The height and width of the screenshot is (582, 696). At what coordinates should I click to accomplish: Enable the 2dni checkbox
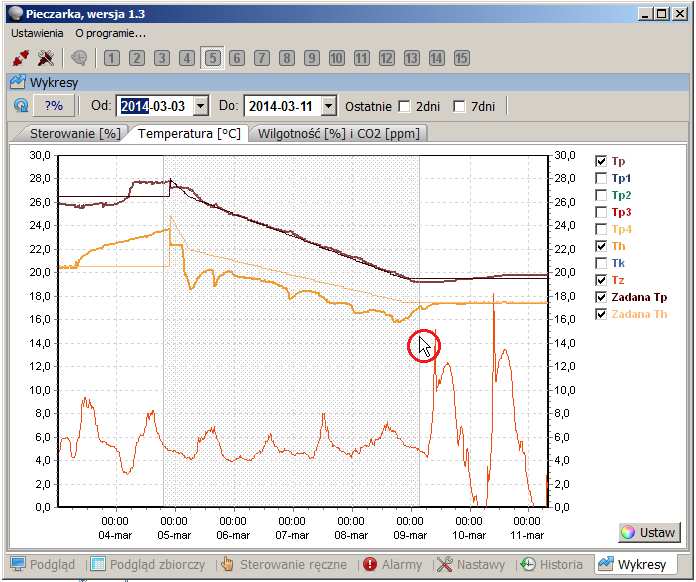coord(404,107)
